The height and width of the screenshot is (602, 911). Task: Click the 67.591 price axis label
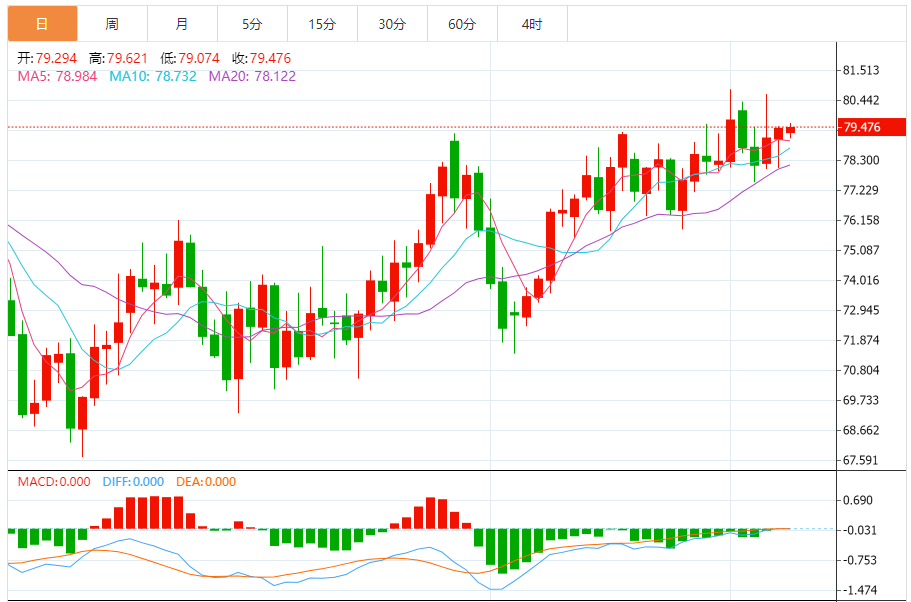(861, 460)
